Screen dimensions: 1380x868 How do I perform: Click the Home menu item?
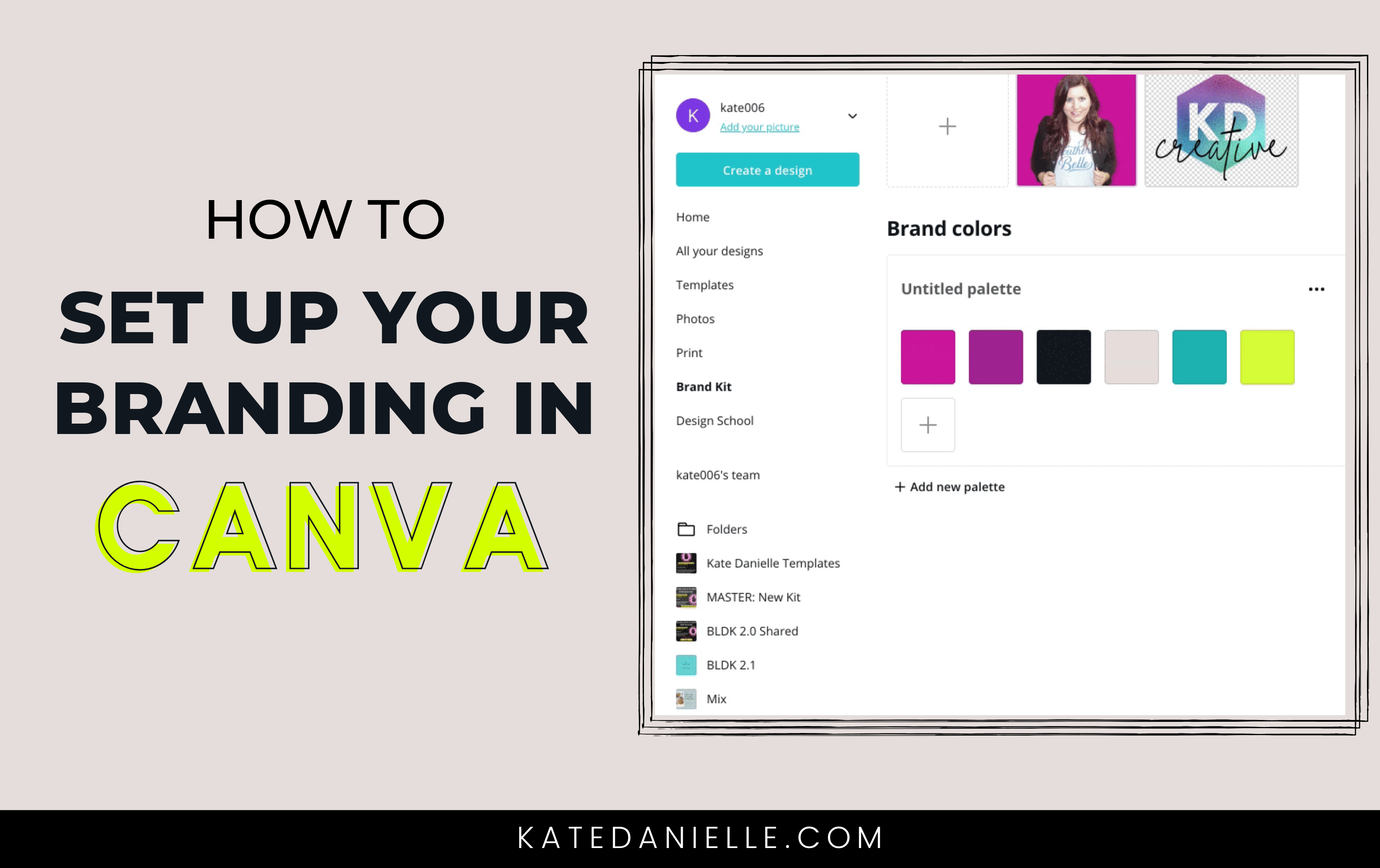pyautogui.click(x=692, y=217)
